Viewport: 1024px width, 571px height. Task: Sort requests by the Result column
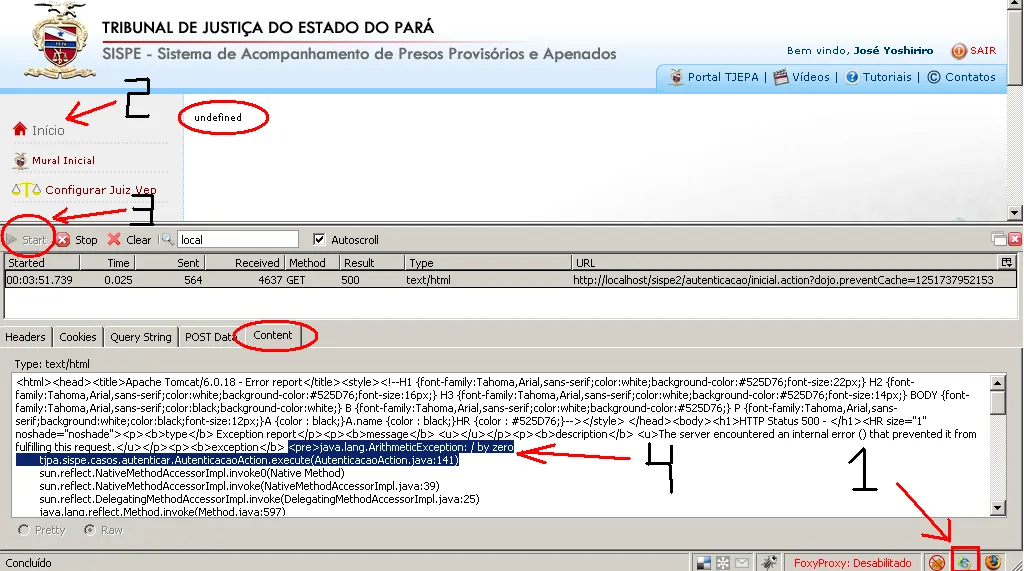372,263
